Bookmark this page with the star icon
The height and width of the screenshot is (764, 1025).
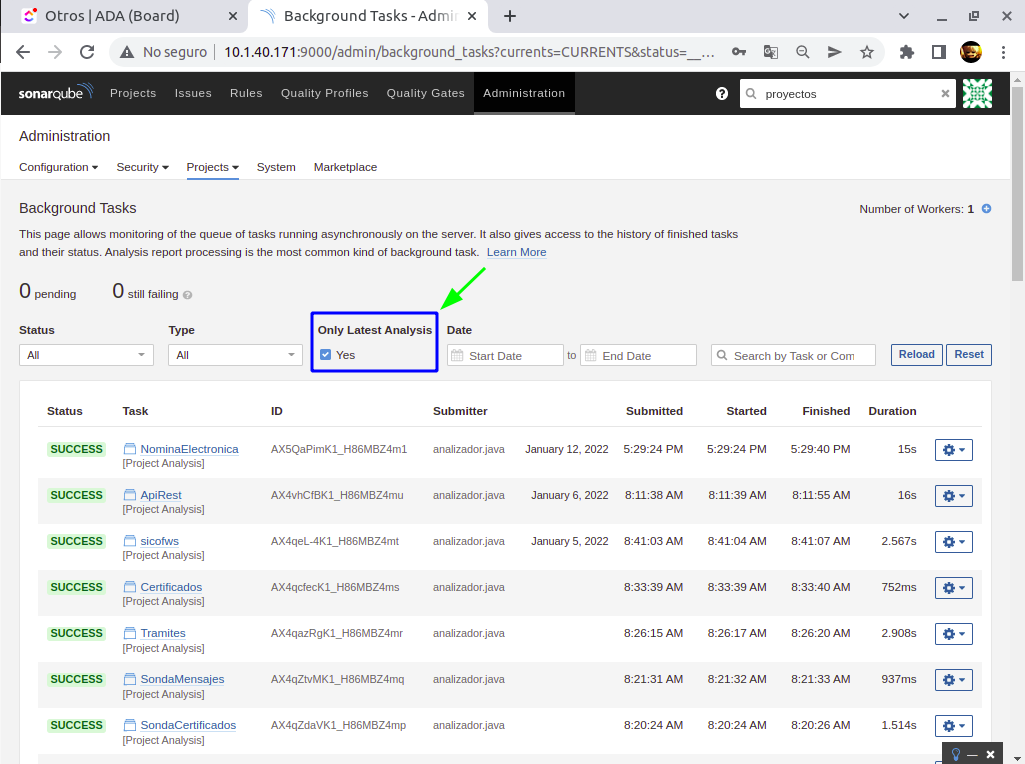pos(867,52)
